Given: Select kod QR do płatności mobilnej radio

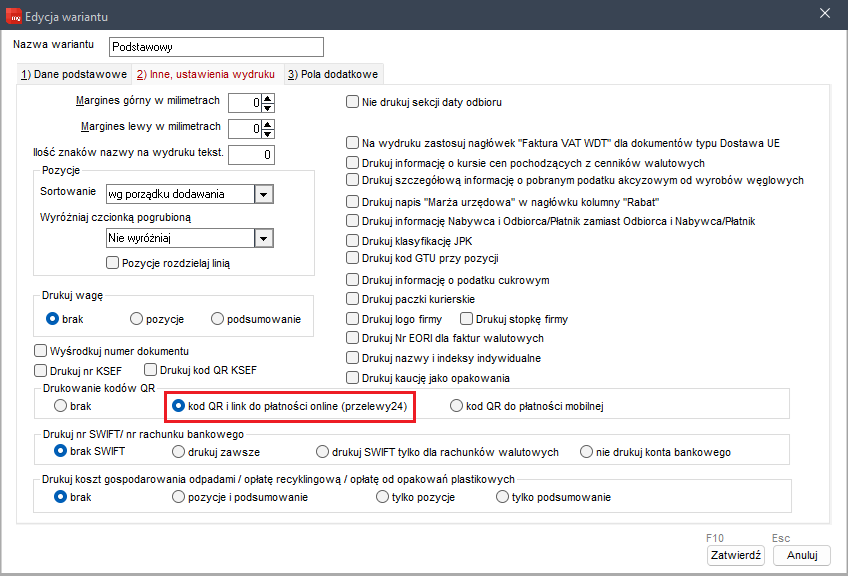Looking at the screenshot, I should 457,406.
